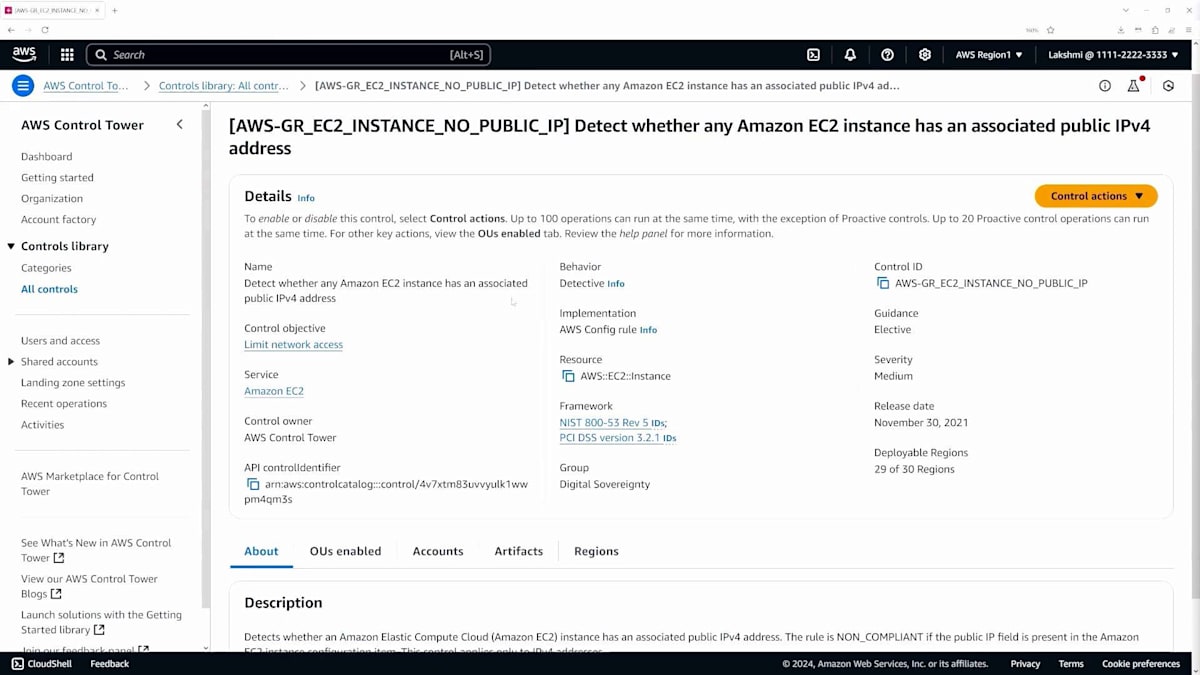Select All controls in the sidebar
The width and height of the screenshot is (1200, 675).
click(49, 289)
